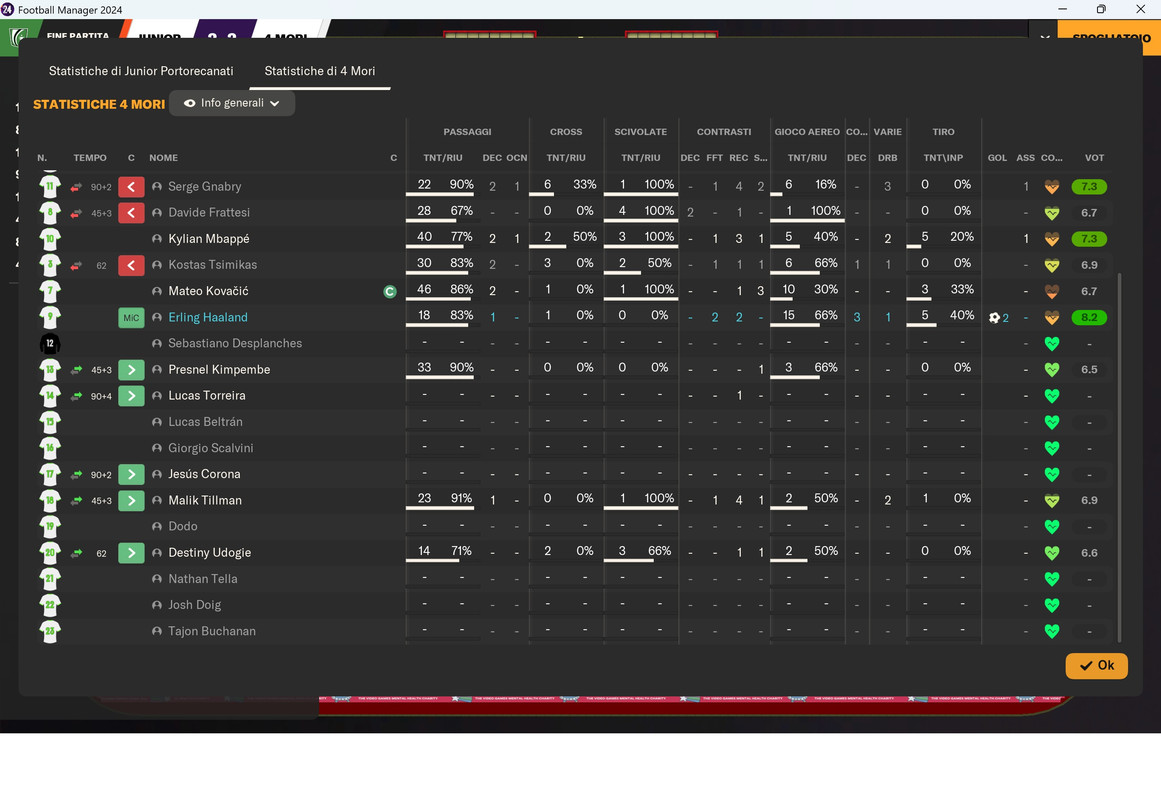The image size is (1161, 800).
Task: Click the Football Manager 2024 title icon
Action: click(x=7, y=10)
